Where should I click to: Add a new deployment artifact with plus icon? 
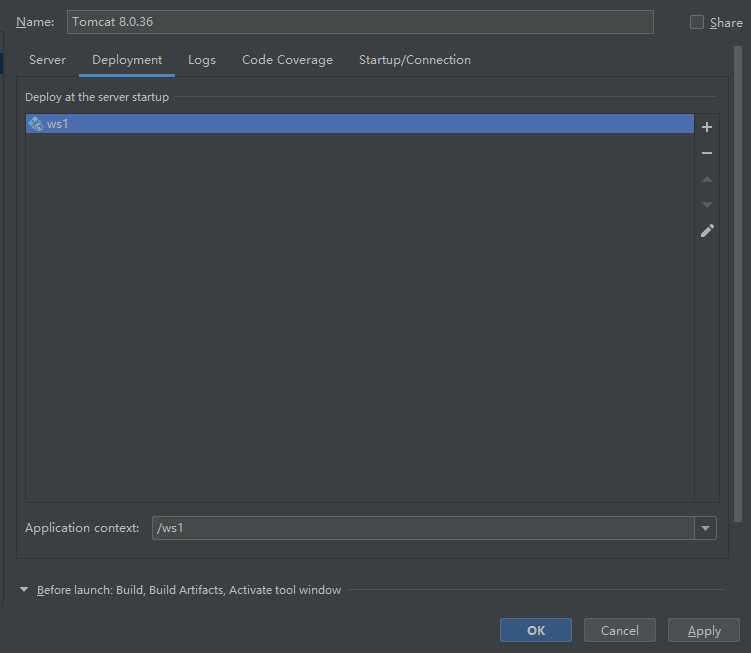click(706, 127)
